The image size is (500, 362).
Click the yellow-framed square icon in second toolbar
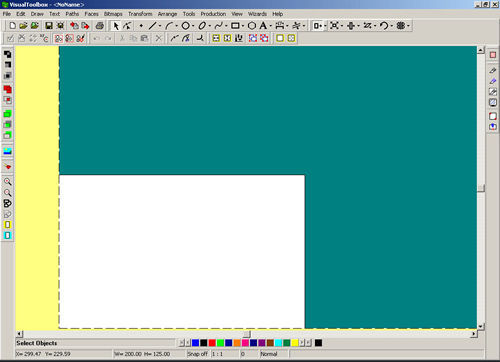tap(280, 38)
